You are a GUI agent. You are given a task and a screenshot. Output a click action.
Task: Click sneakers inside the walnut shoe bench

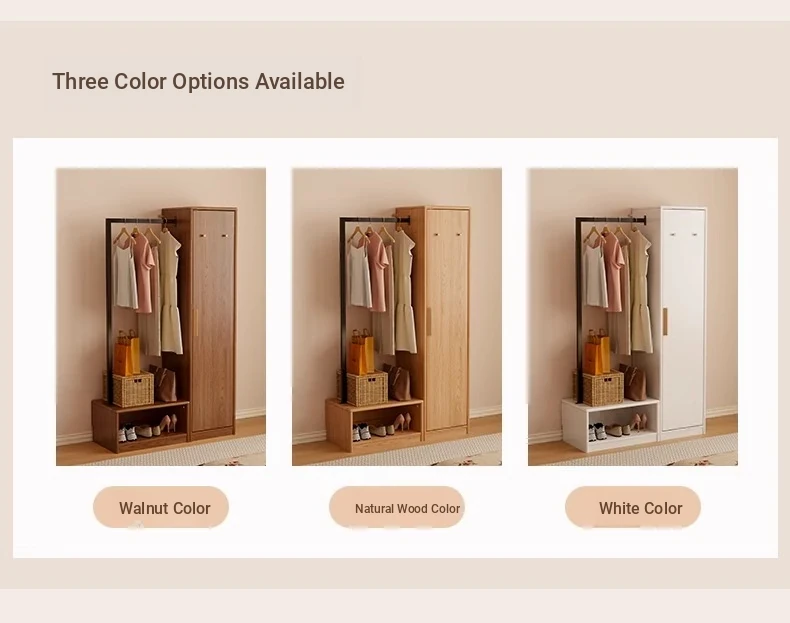point(127,433)
